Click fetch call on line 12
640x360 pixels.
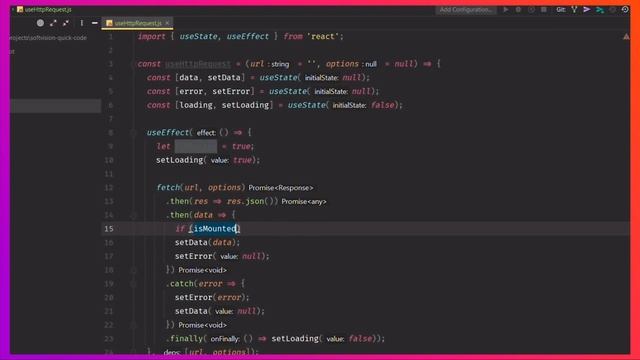tap(168, 187)
